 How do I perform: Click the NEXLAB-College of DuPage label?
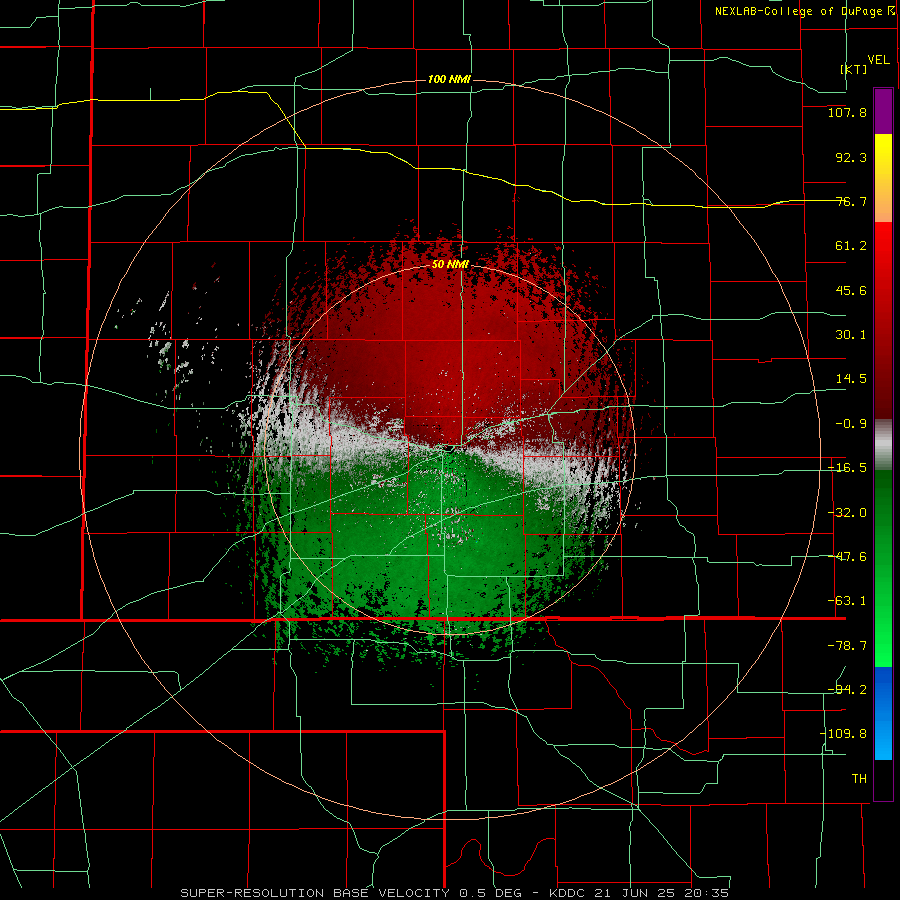pos(800,11)
